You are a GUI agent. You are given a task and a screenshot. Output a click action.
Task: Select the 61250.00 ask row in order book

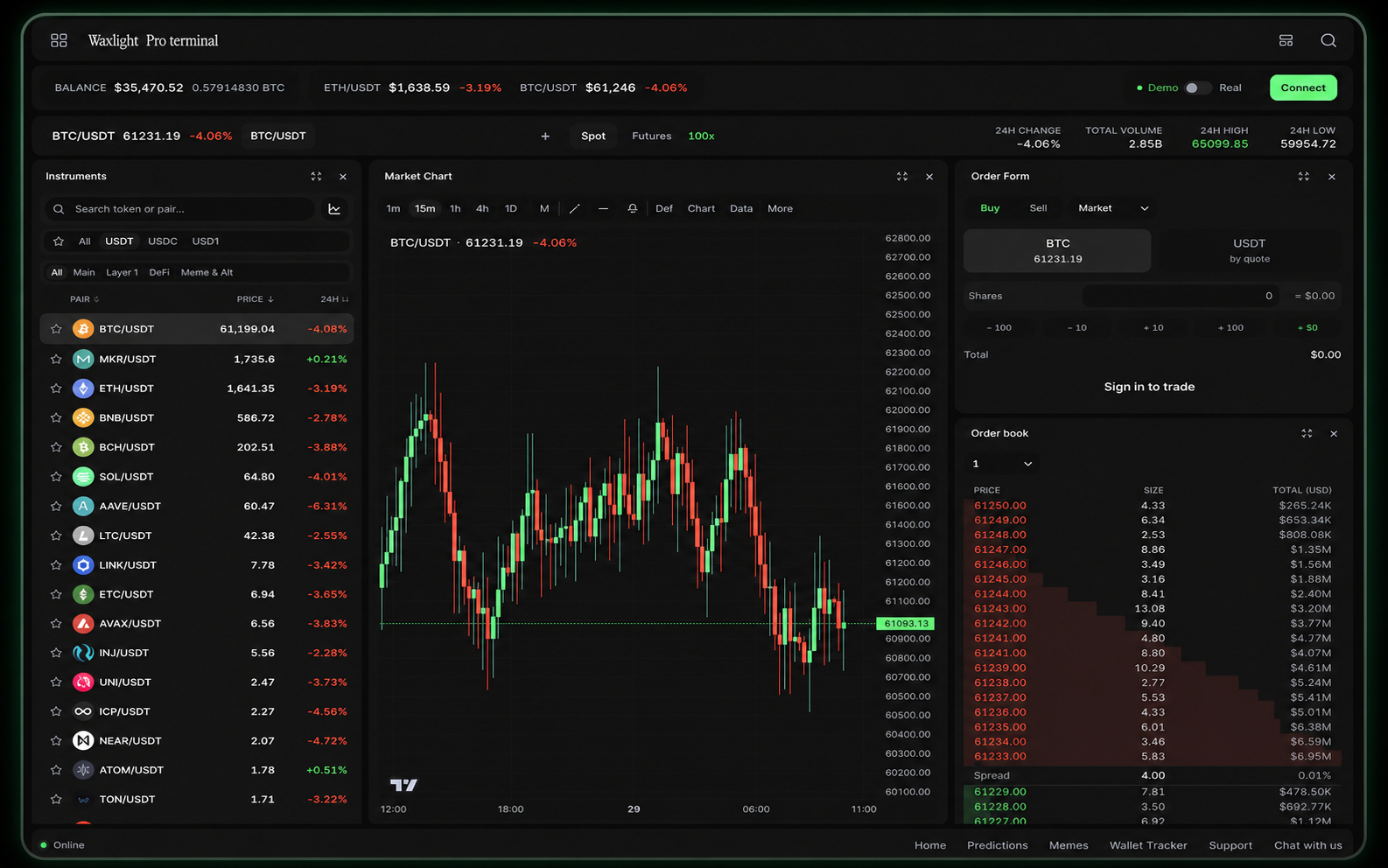point(1153,506)
